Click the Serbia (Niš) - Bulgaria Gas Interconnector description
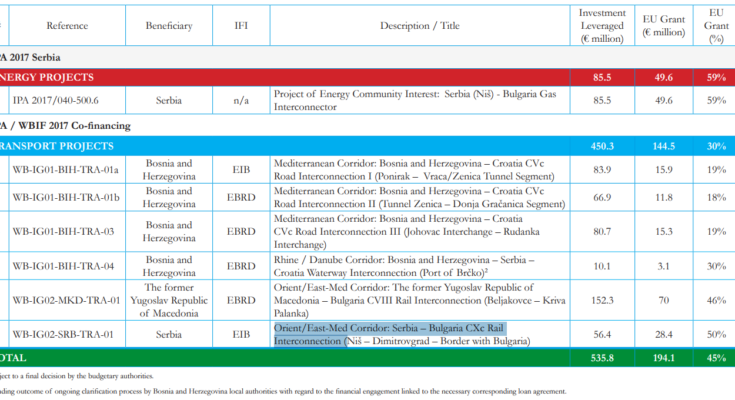The width and height of the screenshot is (735, 400). (415, 100)
